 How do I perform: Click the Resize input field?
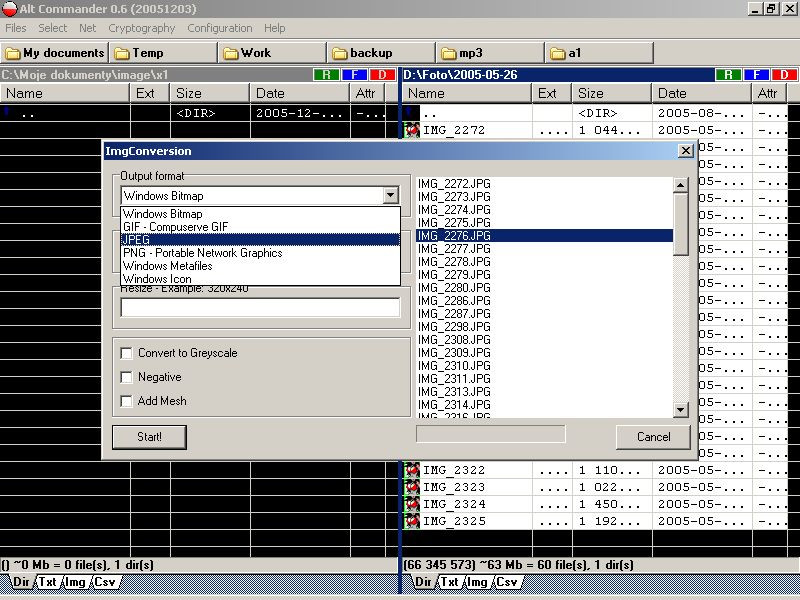point(260,307)
